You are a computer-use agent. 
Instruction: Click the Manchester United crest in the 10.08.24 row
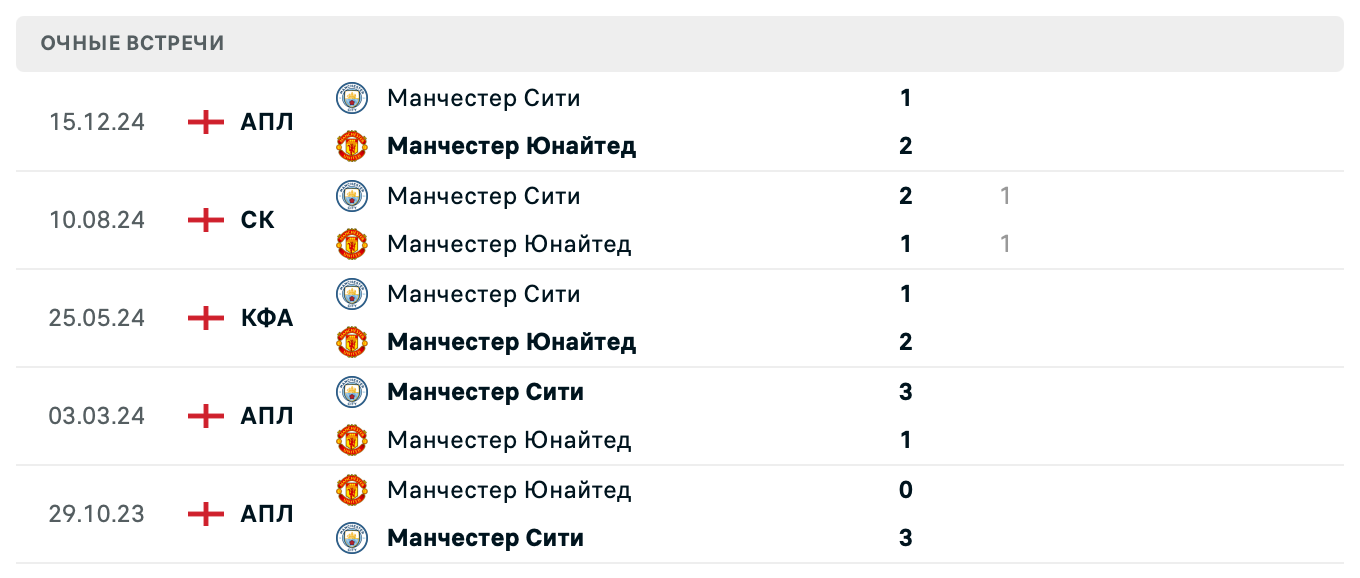point(352,243)
